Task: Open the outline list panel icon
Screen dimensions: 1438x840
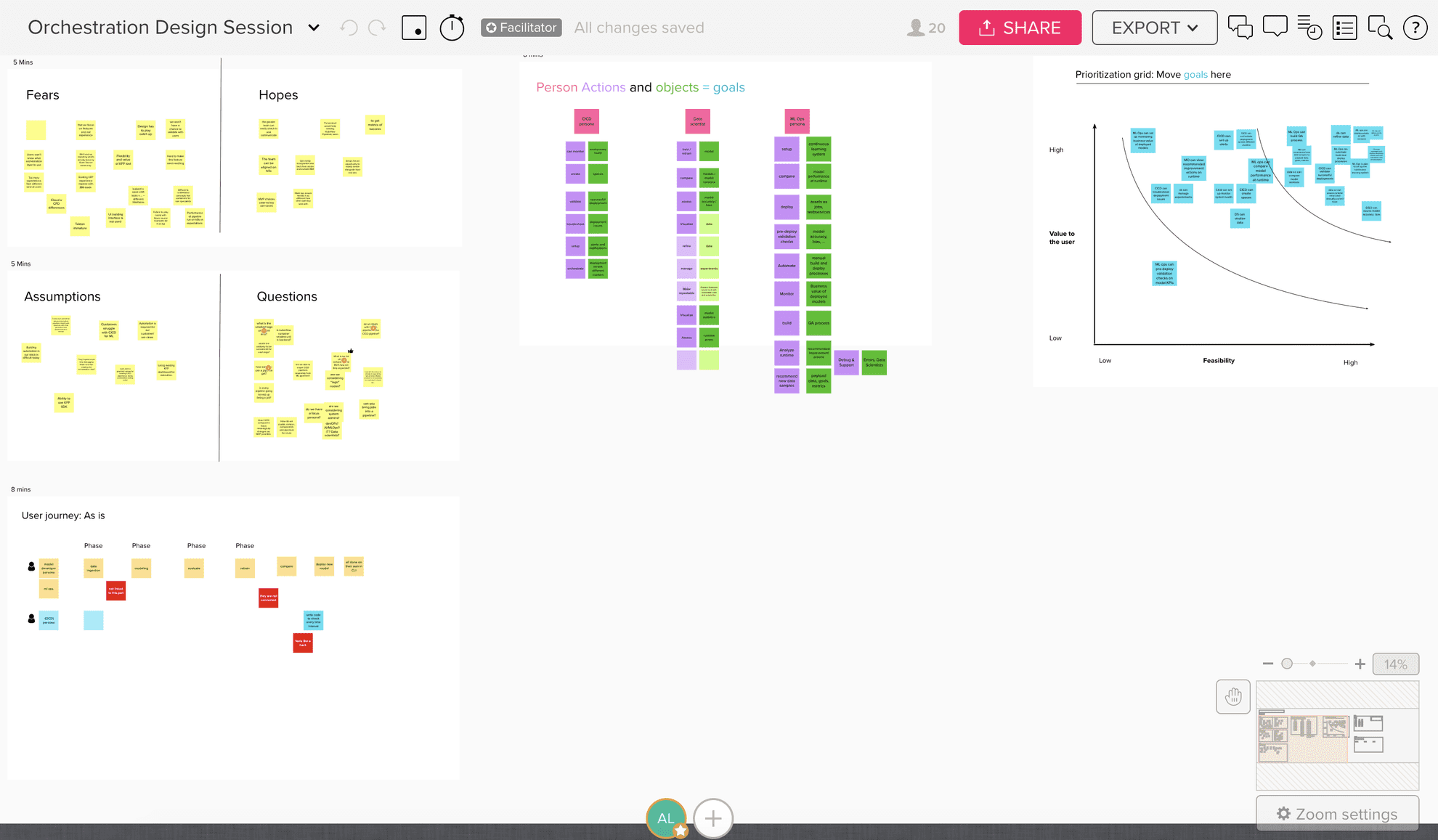Action: coord(1344,28)
